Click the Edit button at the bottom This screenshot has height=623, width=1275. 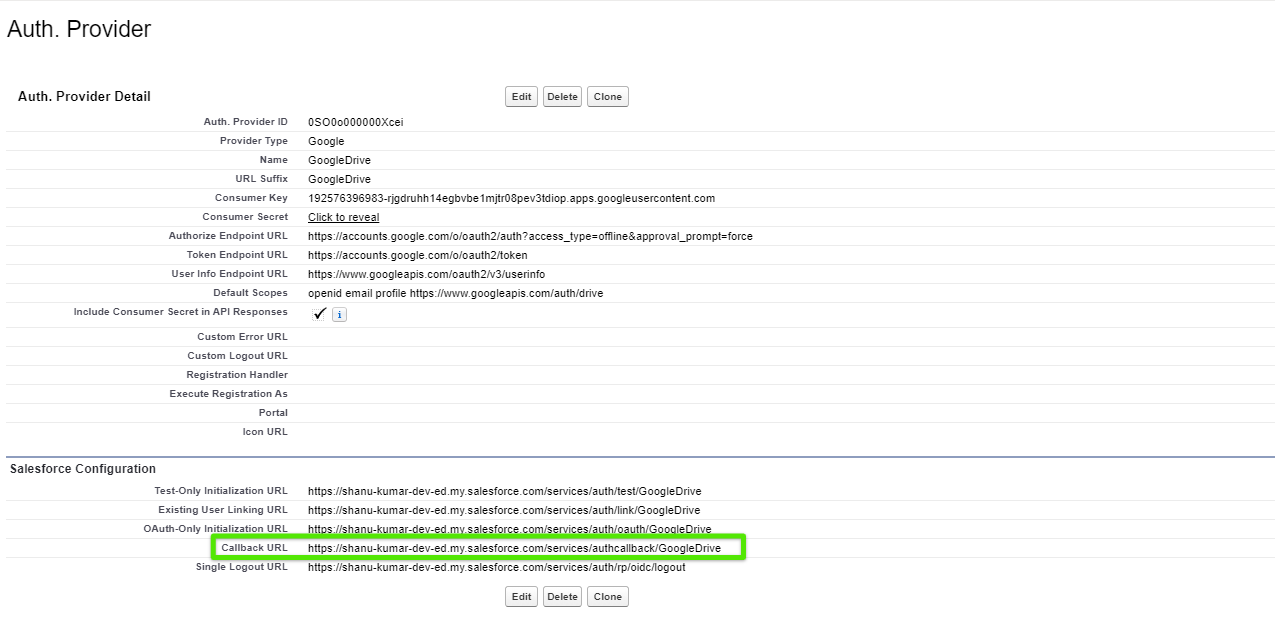coord(520,596)
